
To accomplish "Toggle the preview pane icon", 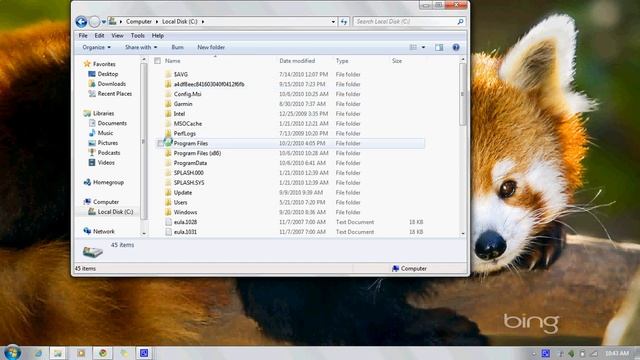I will pos(439,47).
